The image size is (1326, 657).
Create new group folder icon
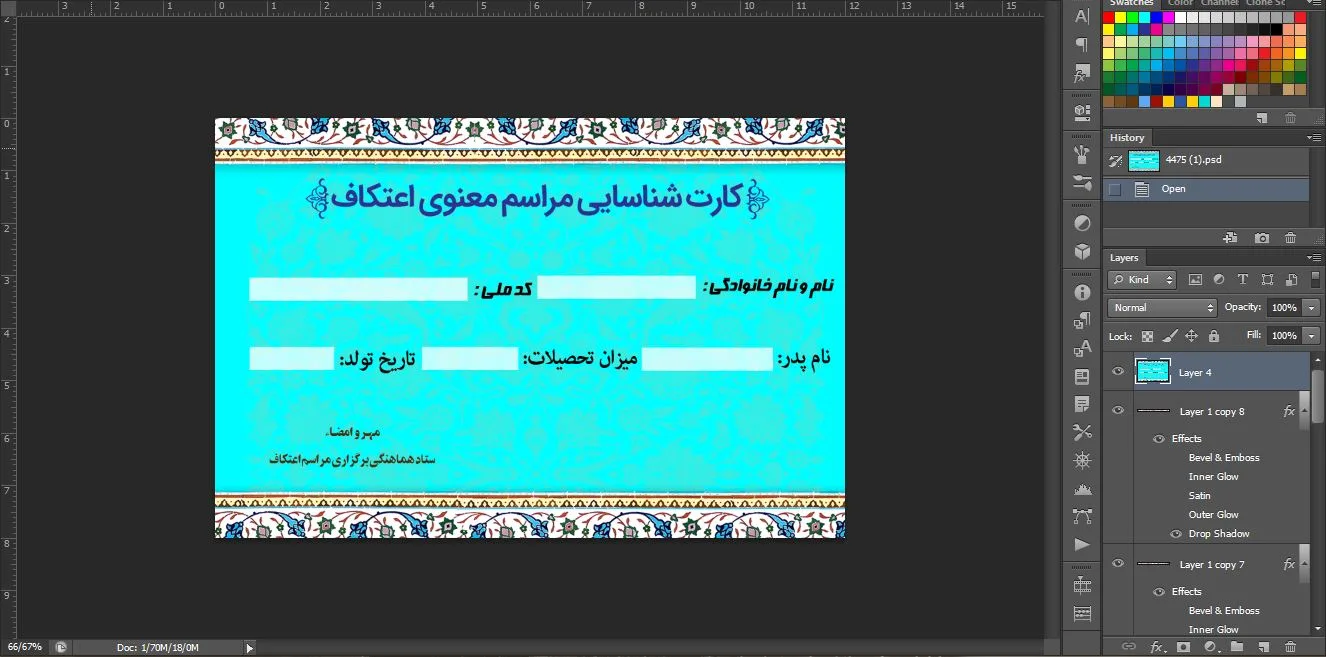[x=1237, y=647]
